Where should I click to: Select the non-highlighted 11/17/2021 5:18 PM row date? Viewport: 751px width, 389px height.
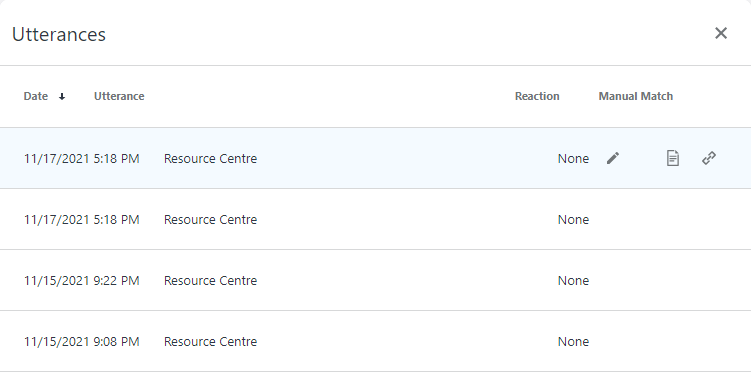pyautogui.click(x=81, y=219)
